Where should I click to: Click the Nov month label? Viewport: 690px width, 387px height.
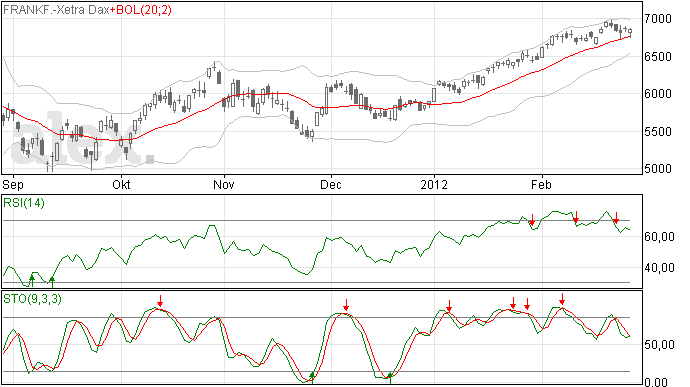(224, 184)
